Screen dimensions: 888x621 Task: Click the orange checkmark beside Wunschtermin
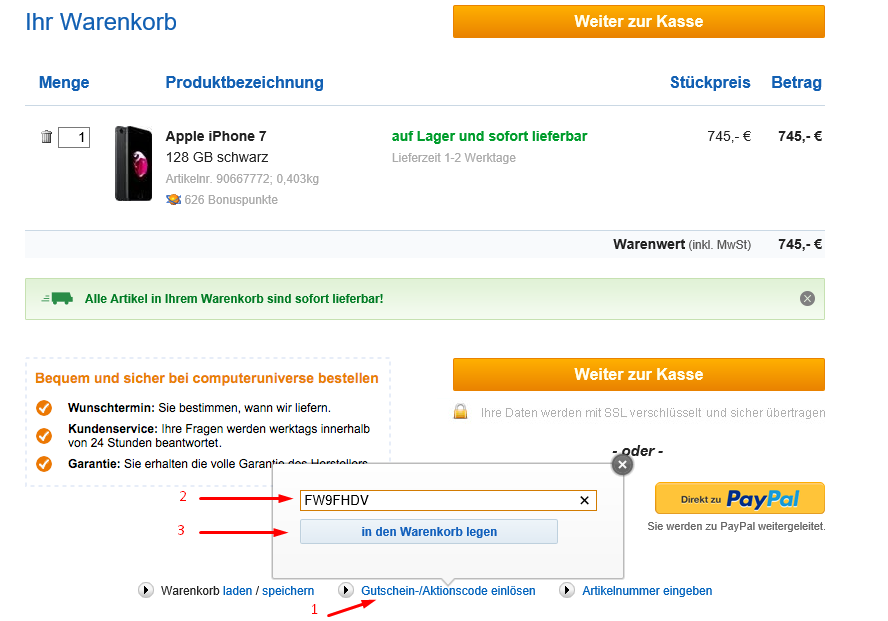[x=42, y=408]
